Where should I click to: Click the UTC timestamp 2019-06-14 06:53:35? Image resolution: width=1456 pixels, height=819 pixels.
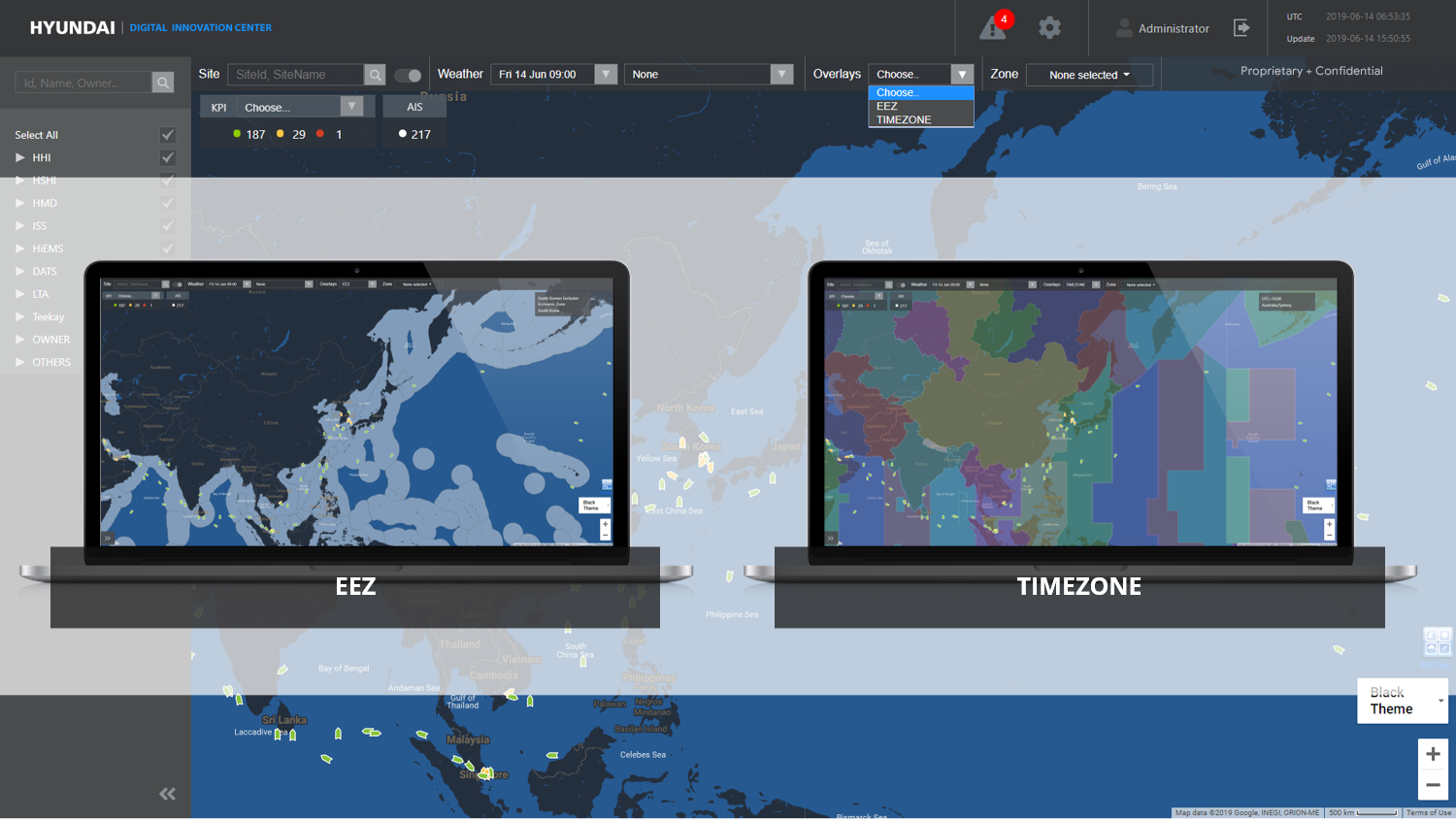click(x=1368, y=16)
